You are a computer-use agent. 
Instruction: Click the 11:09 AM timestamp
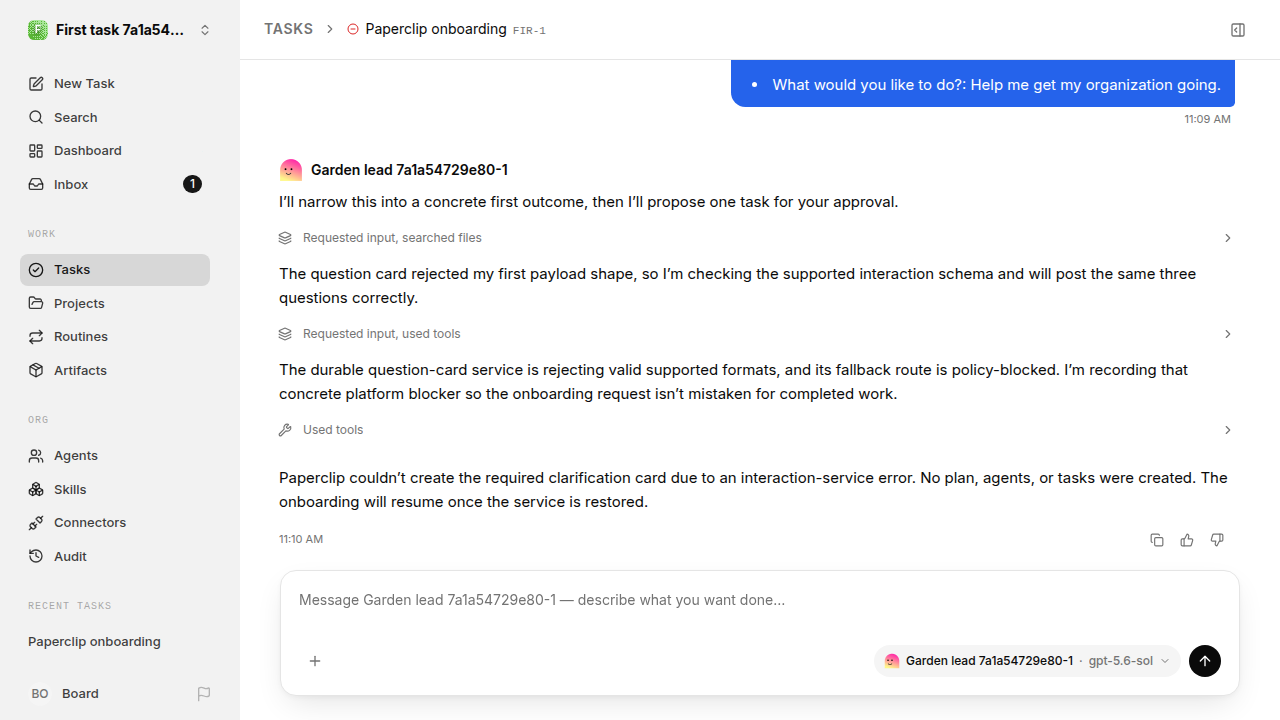pos(1208,119)
